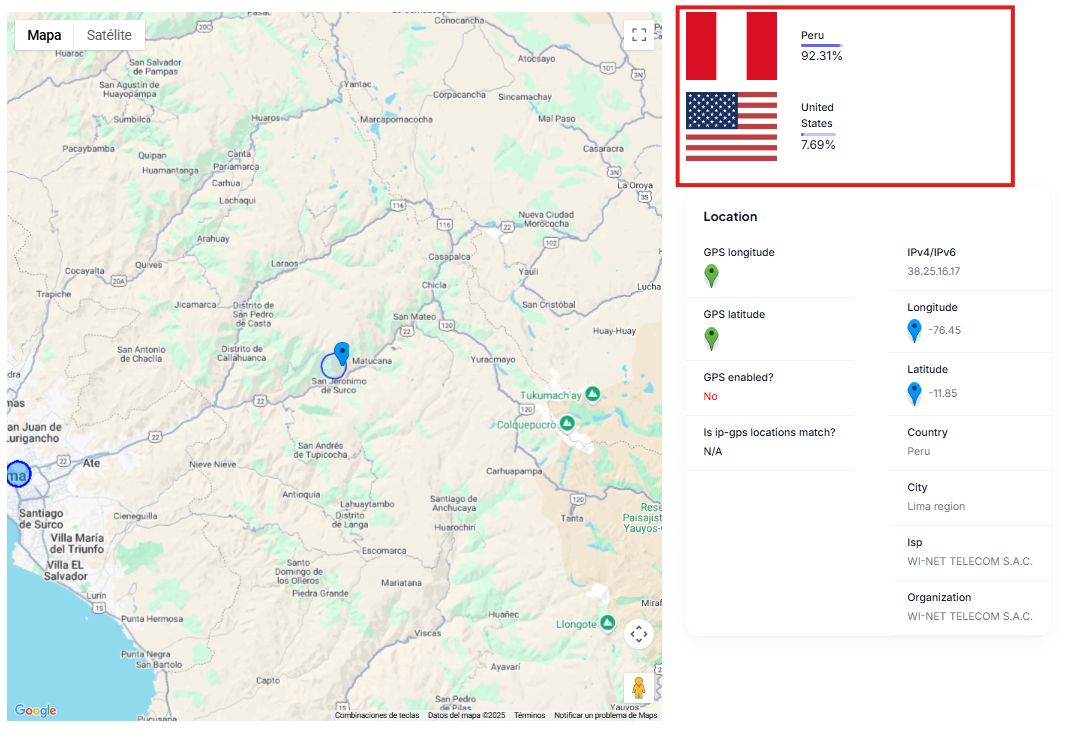Click the 92.31% percentage text

coord(821,56)
